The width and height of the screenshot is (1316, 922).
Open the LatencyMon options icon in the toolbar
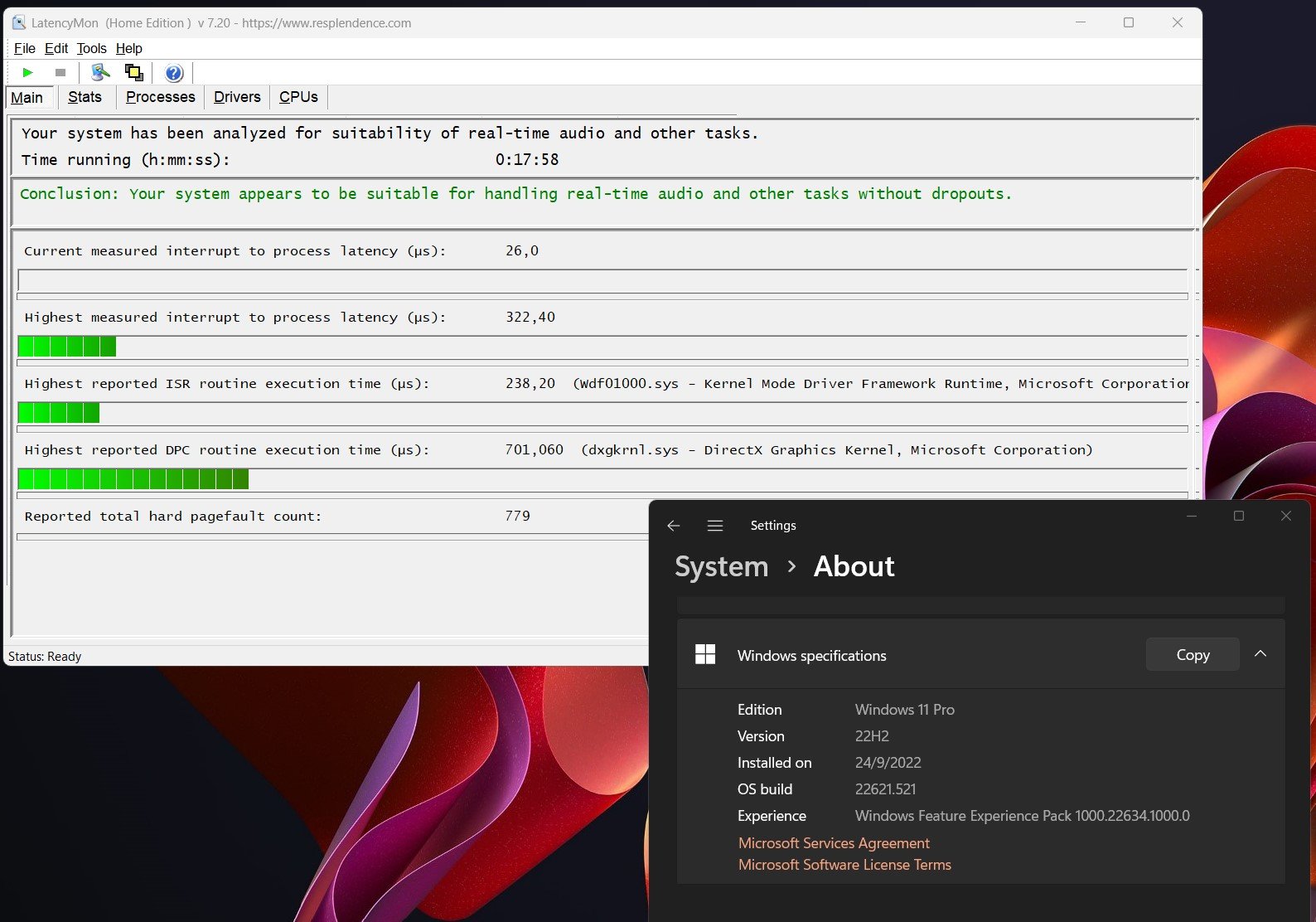coord(100,73)
